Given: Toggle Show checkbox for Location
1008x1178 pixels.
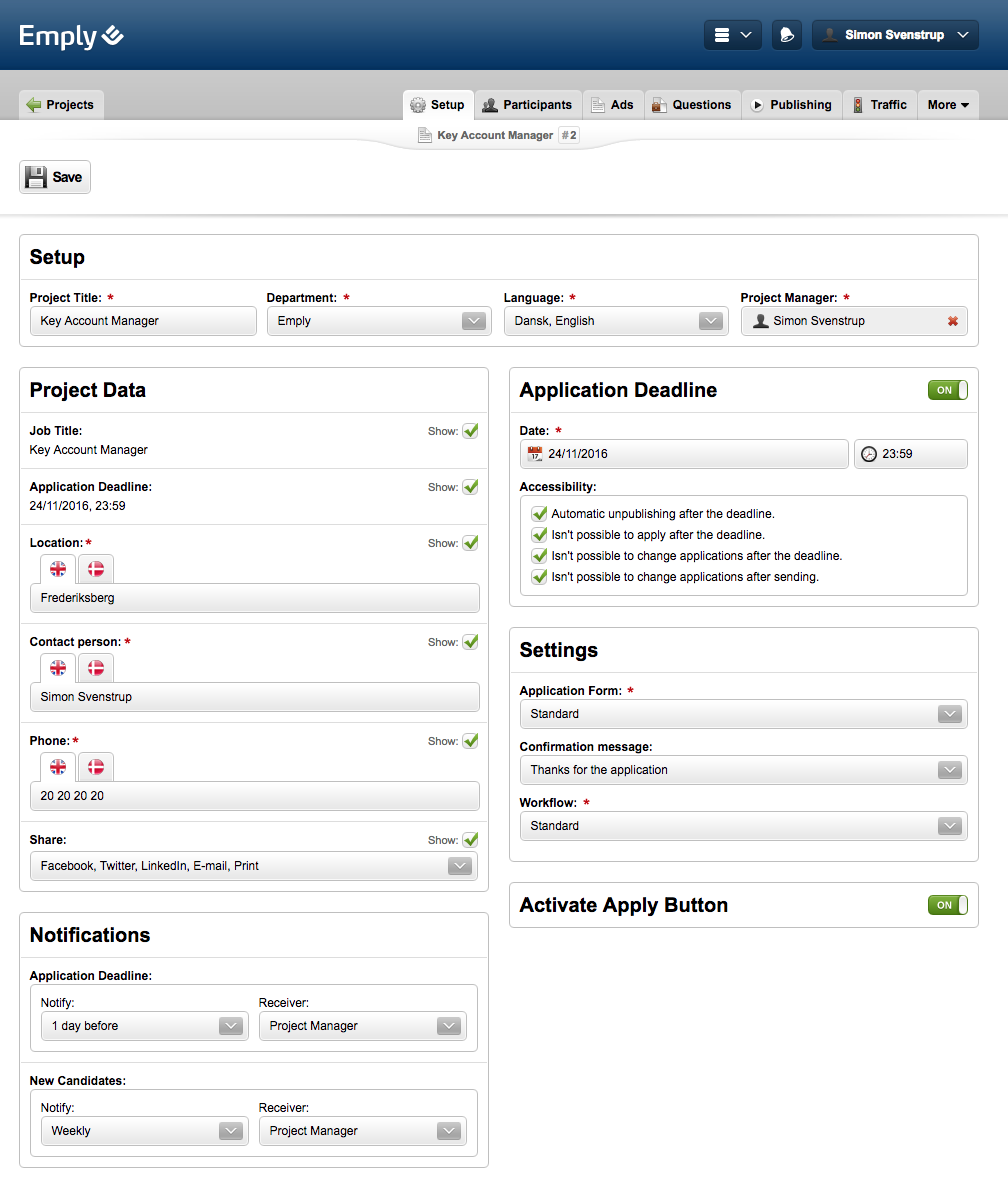Looking at the screenshot, I should point(470,543).
